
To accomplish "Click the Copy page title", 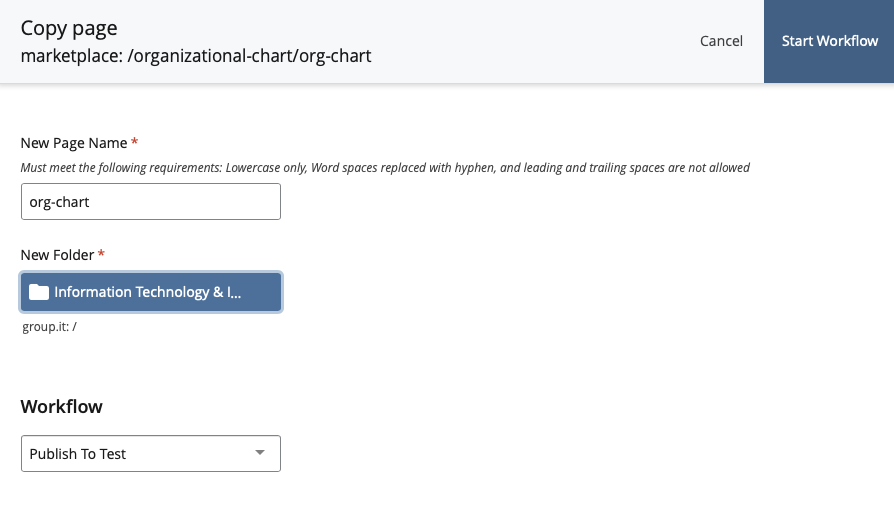I will coord(69,29).
